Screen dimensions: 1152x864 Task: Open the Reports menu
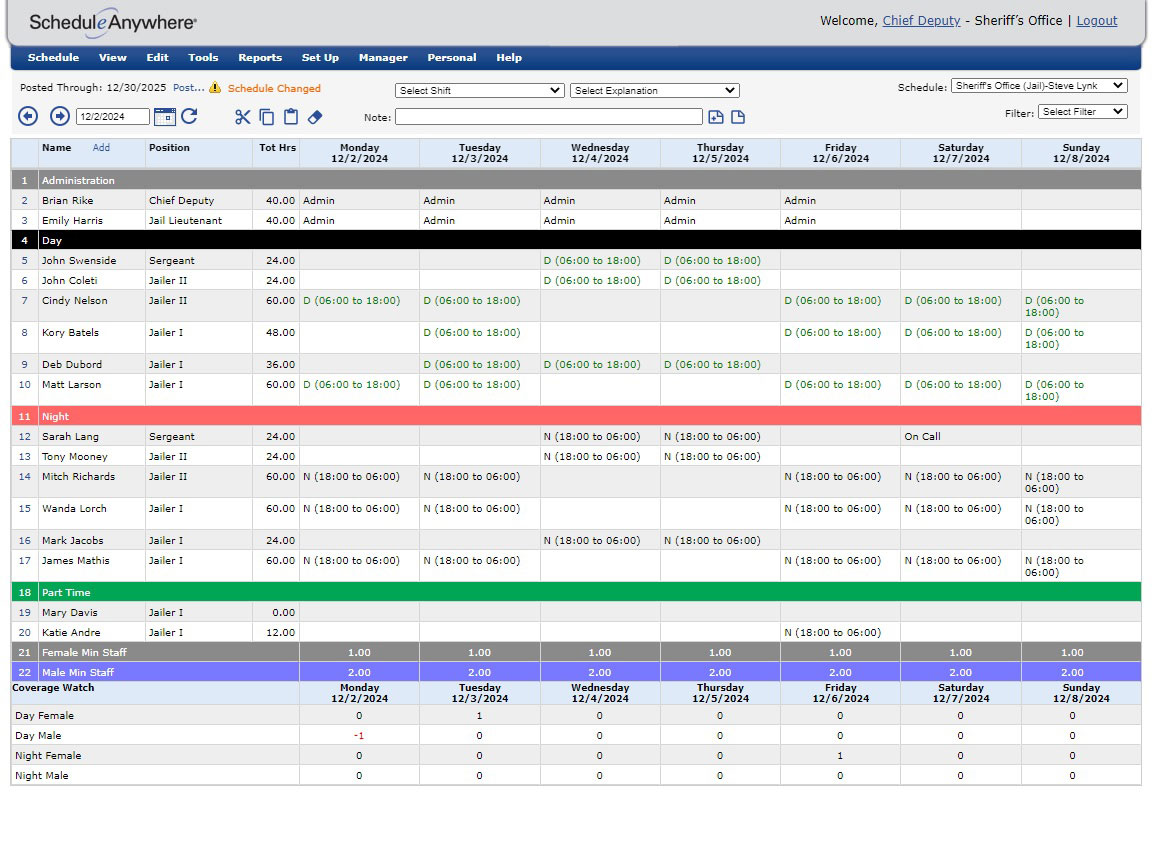pyautogui.click(x=260, y=57)
